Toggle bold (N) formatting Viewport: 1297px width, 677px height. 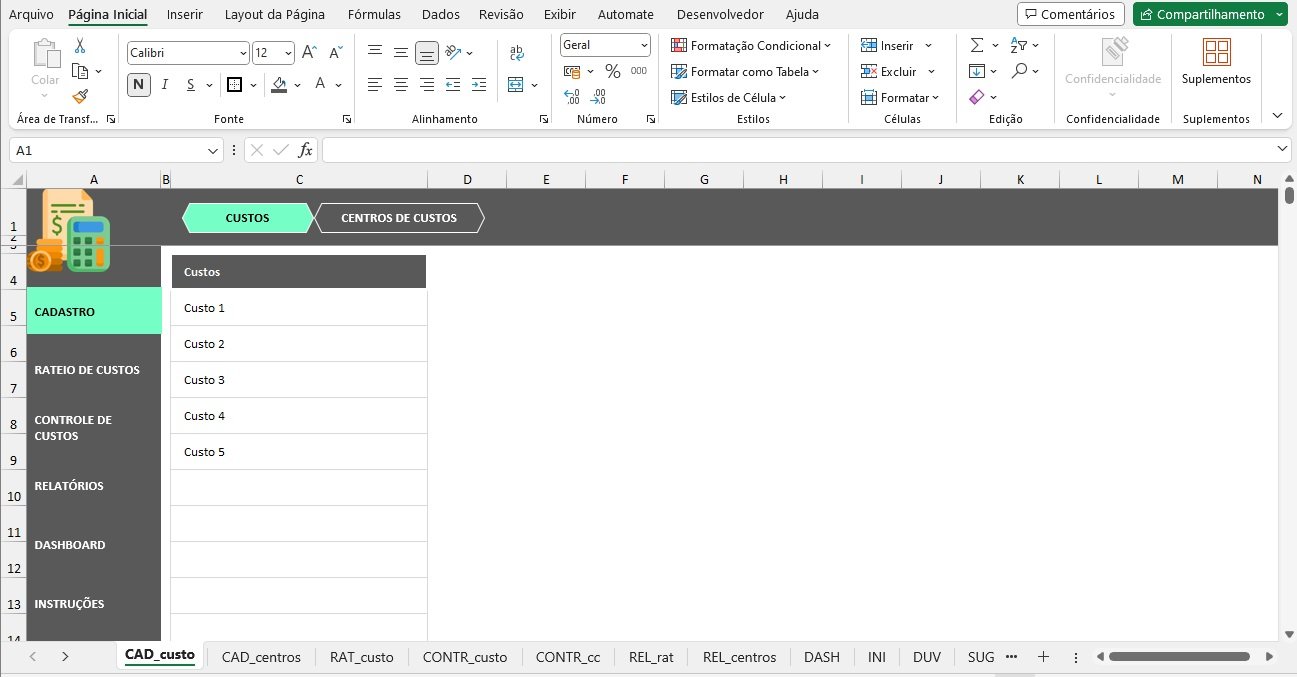[138, 85]
